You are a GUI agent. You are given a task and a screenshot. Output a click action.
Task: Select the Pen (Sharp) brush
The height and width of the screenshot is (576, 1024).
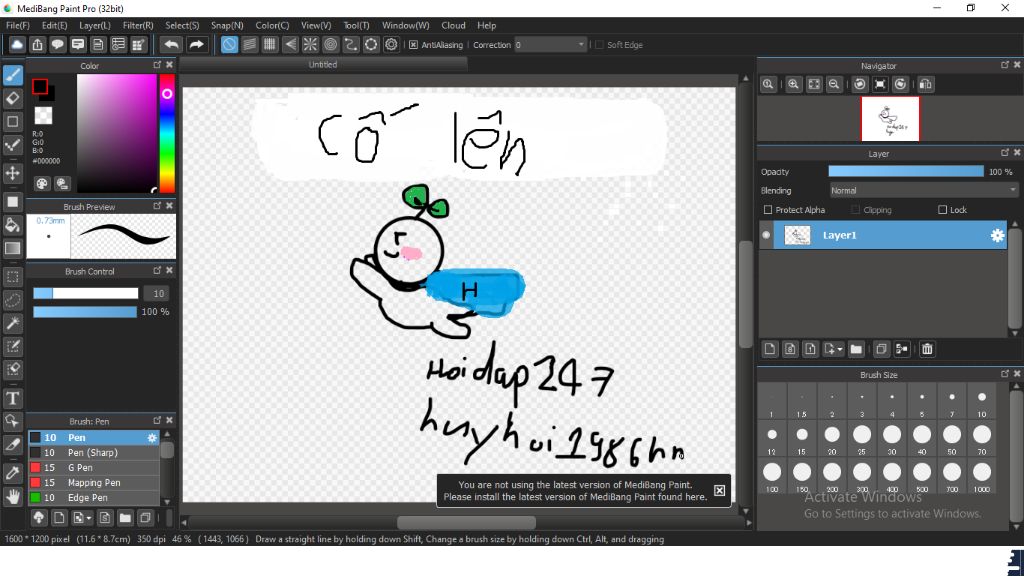[94, 453]
